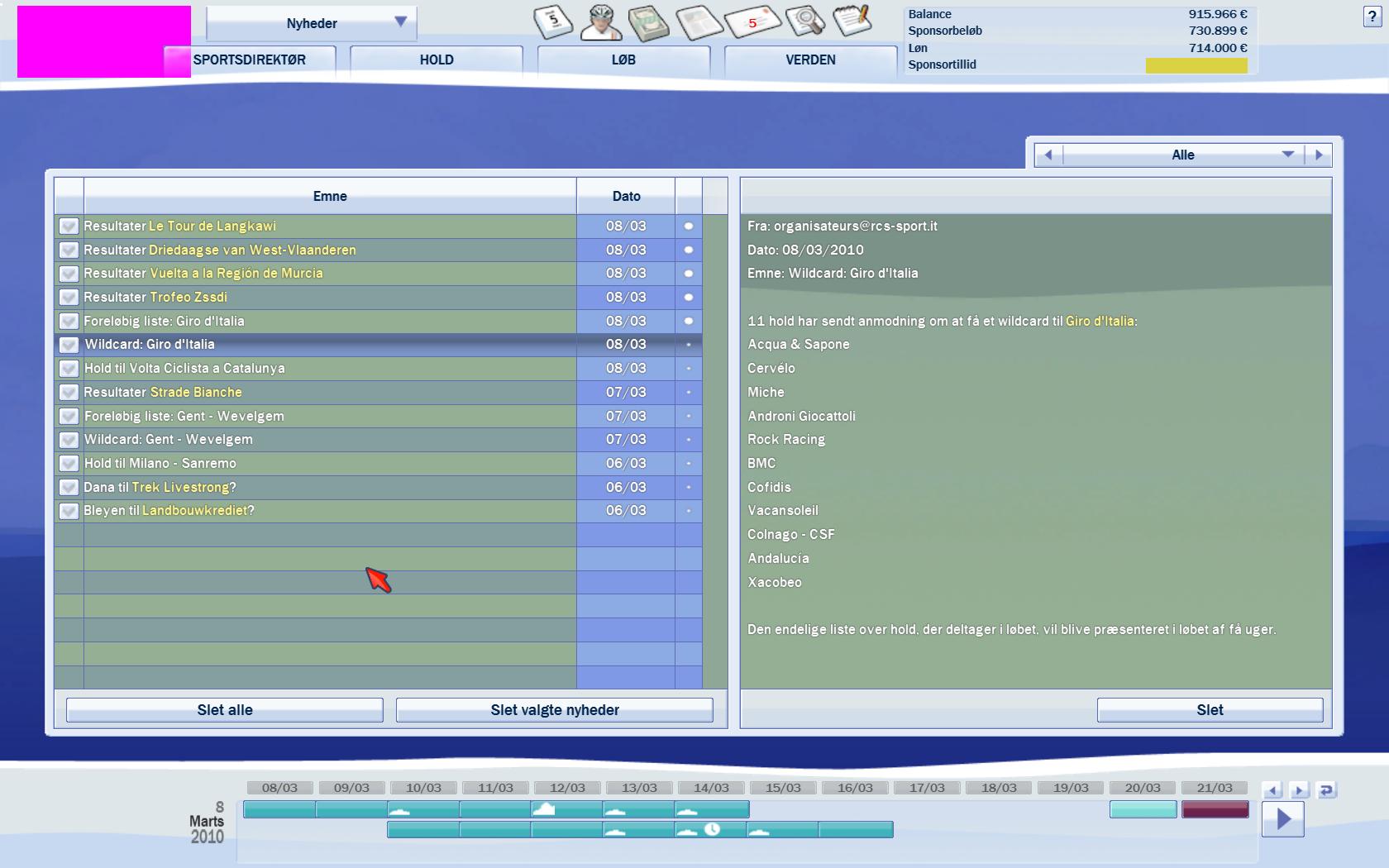Click the timeline reset return-arrow icon

point(1326,790)
